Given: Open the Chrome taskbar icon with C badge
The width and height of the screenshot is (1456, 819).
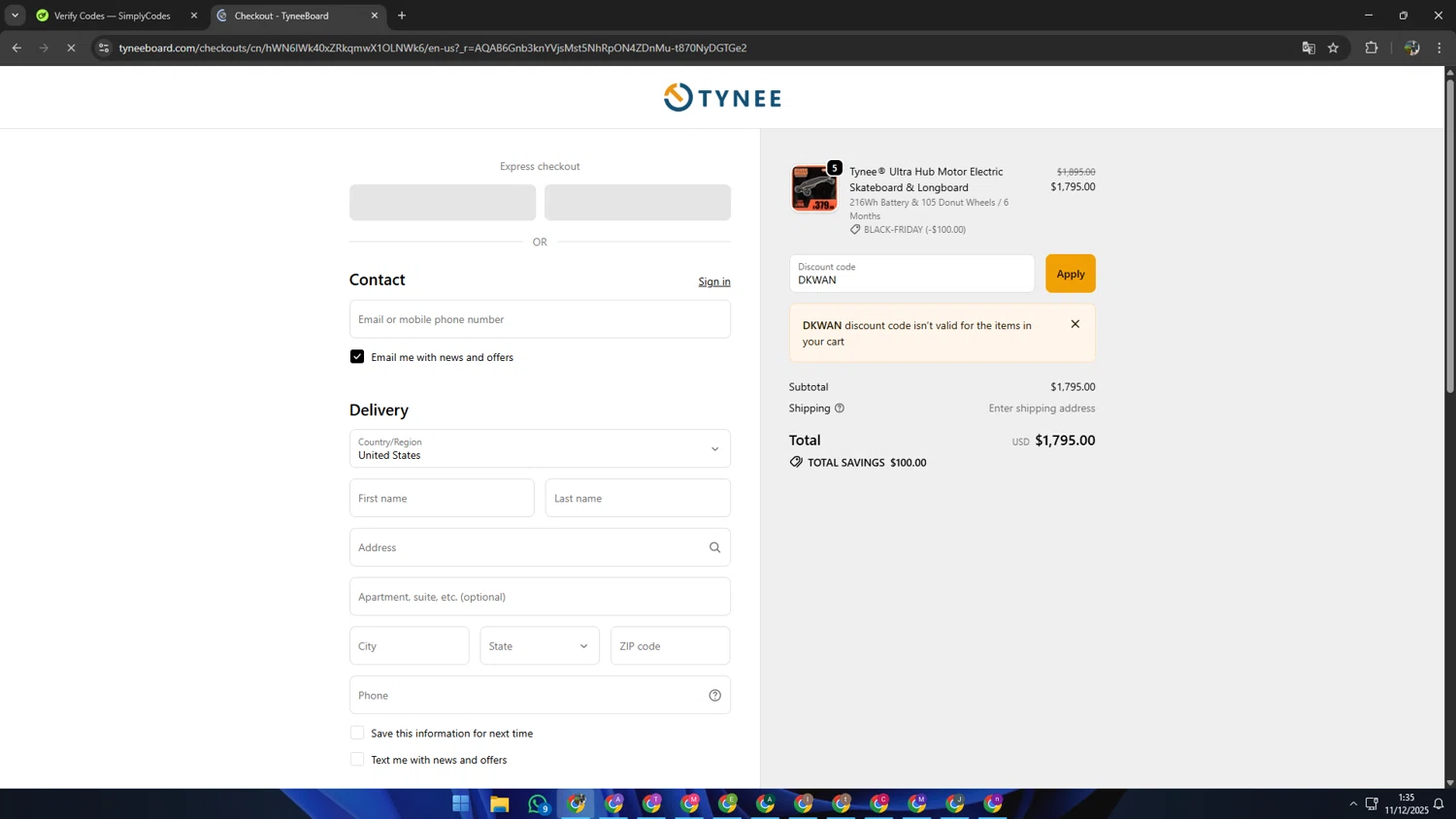Looking at the screenshot, I should pyautogui.click(x=879, y=803).
